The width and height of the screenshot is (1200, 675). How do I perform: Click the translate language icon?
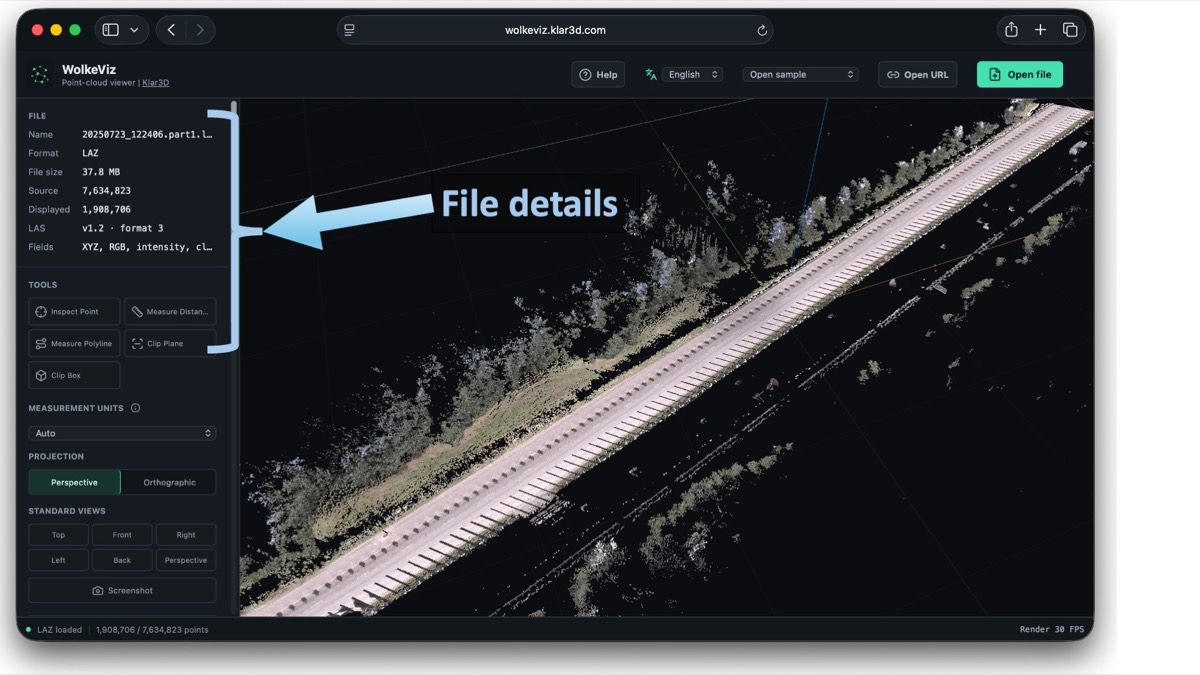[651, 75]
